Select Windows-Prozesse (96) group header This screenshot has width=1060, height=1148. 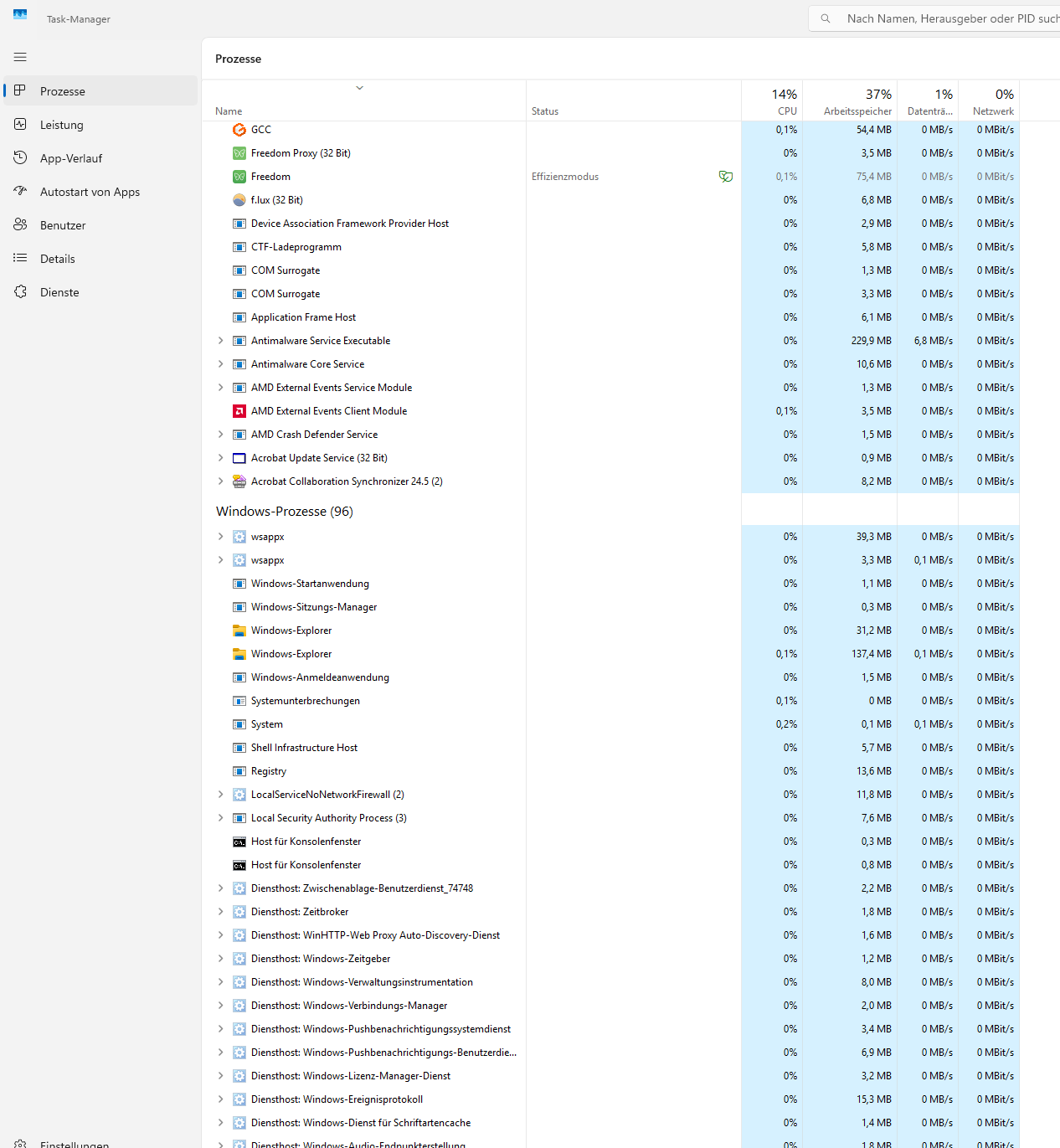pos(285,512)
